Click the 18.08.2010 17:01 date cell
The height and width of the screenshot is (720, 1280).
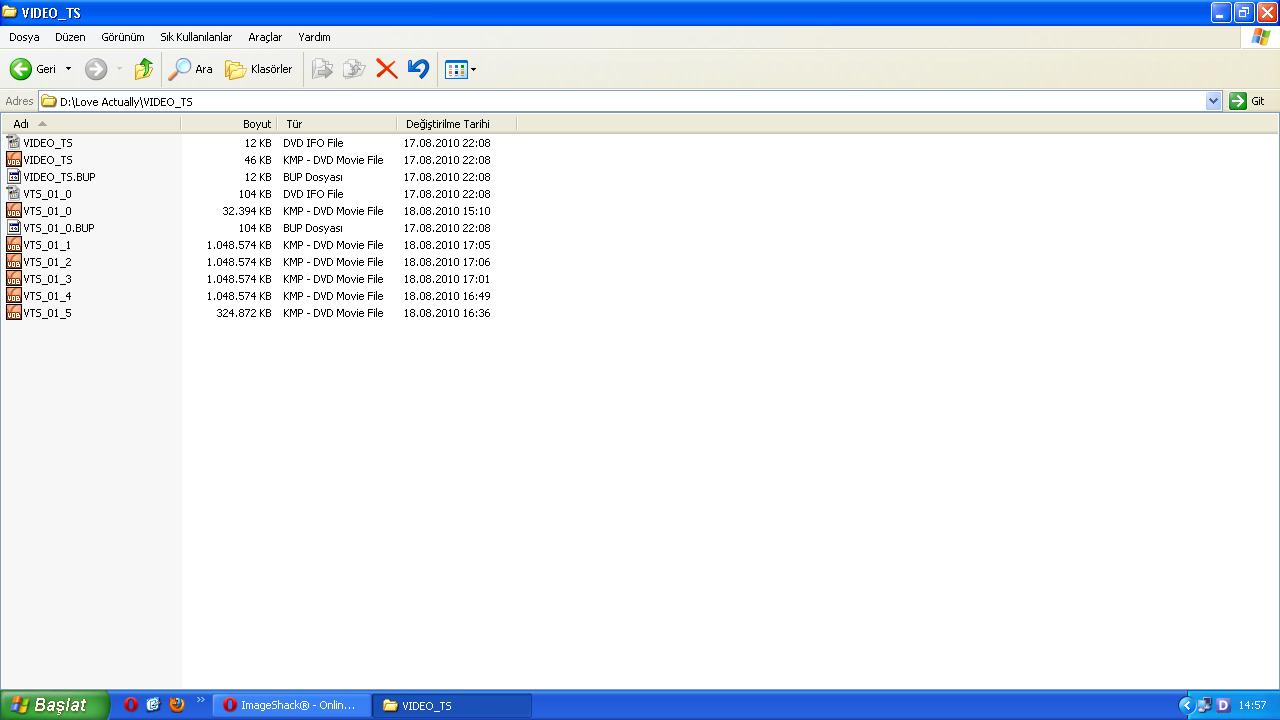pyautogui.click(x=447, y=279)
